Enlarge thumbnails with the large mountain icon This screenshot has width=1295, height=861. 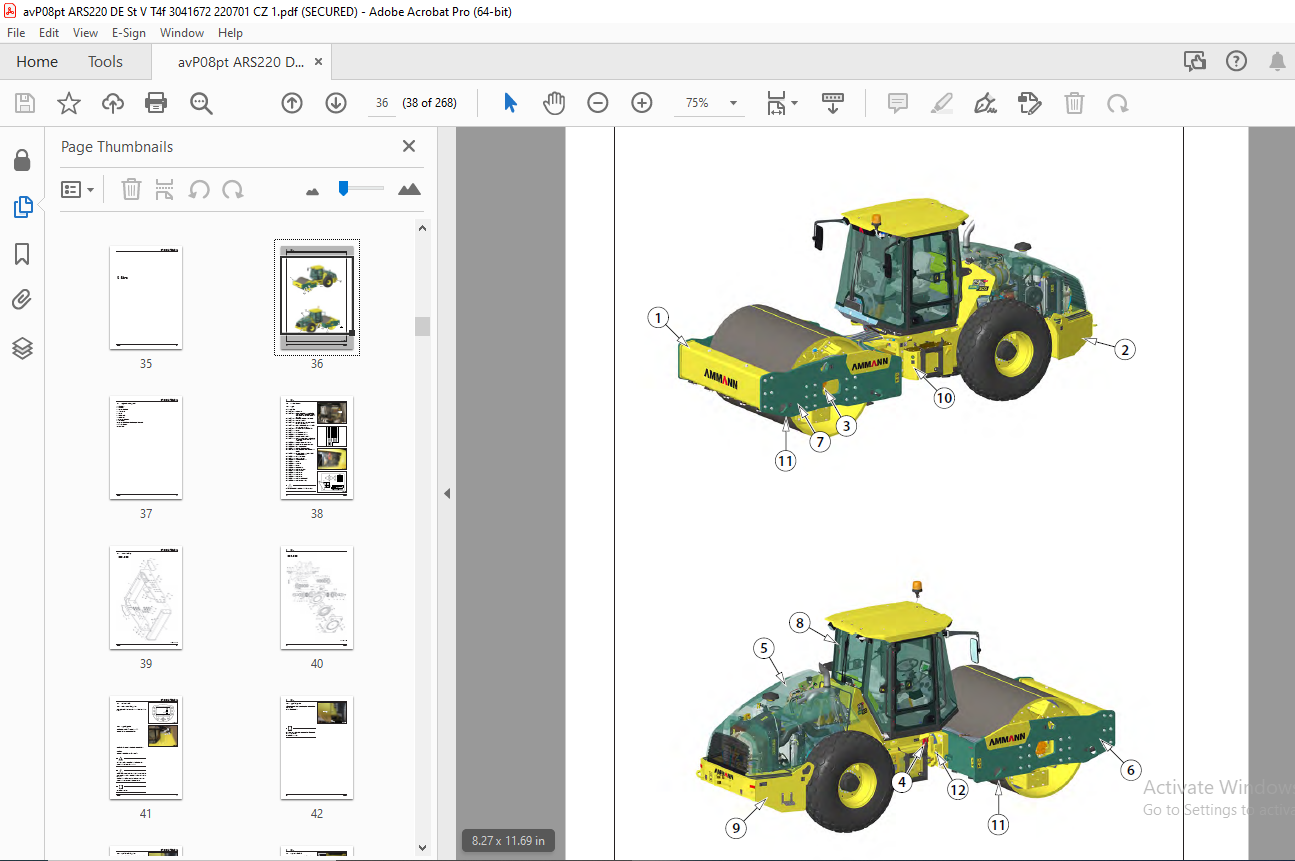(x=409, y=189)
